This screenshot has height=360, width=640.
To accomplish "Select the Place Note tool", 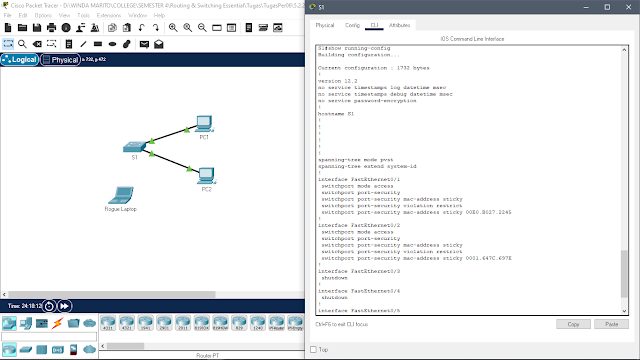I will click(x=69, y=44).
